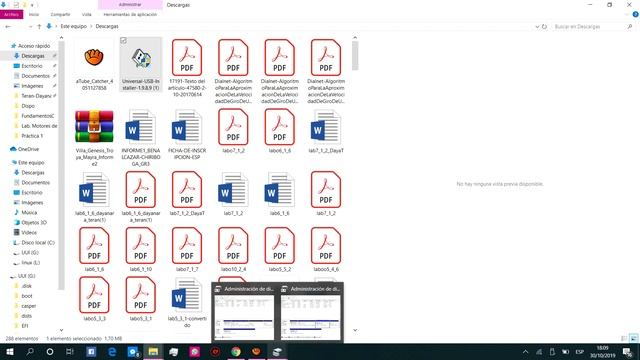Open the Compartir ribbon tab

pos(60,14)
